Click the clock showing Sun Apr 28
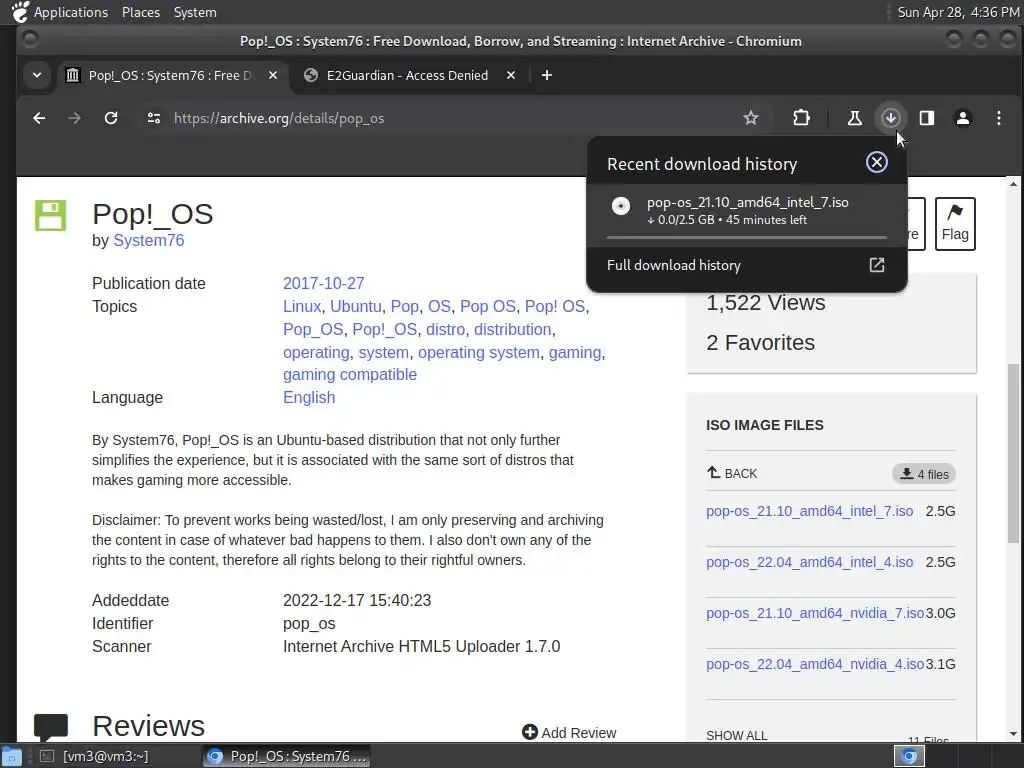1024x768 pixels. (x=957, y=12)
